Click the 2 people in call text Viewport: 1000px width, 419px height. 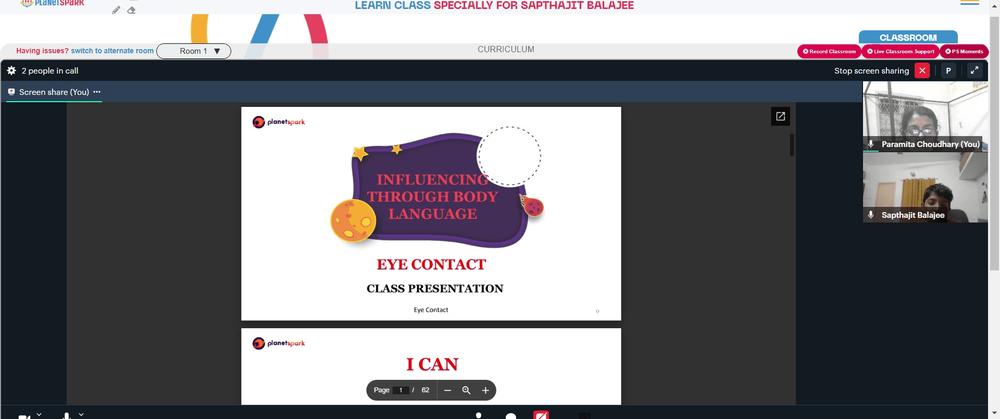50,71
